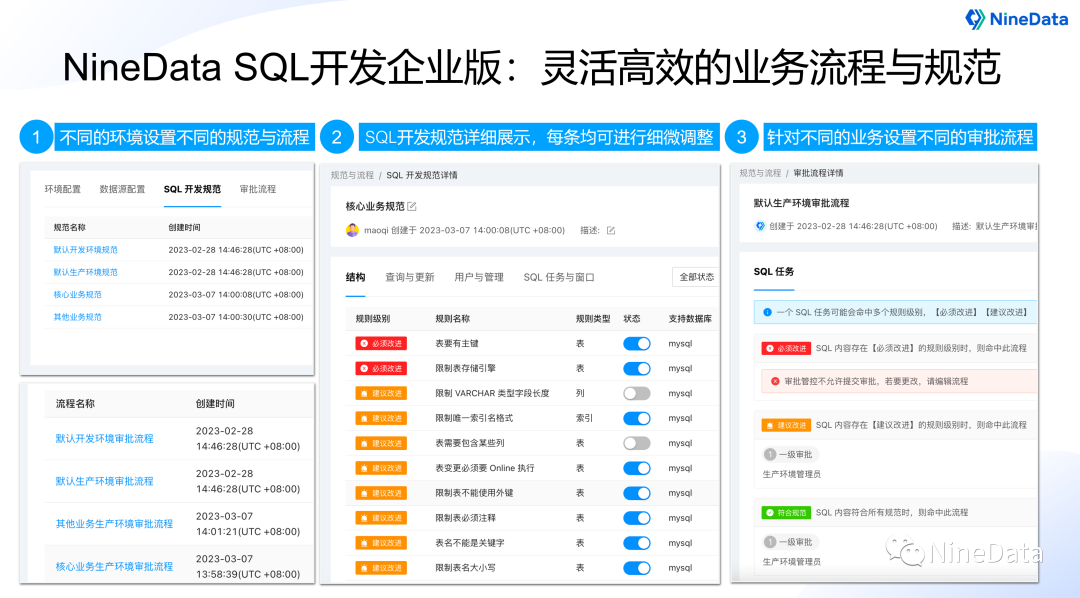Open 其他业务生产环境审批流程 link

[114, 524]
